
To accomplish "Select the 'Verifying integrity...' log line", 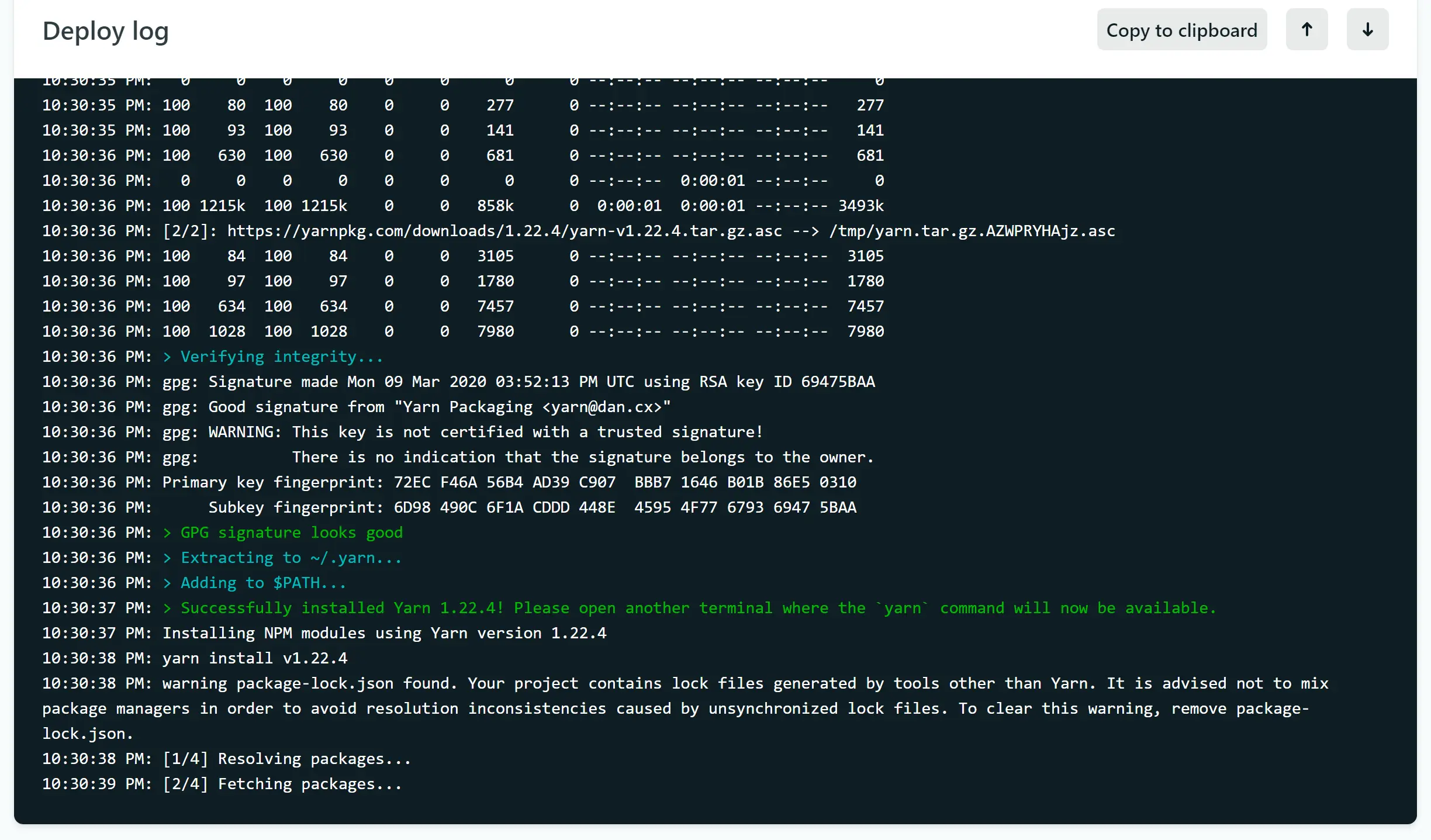I will click(281, 357).
